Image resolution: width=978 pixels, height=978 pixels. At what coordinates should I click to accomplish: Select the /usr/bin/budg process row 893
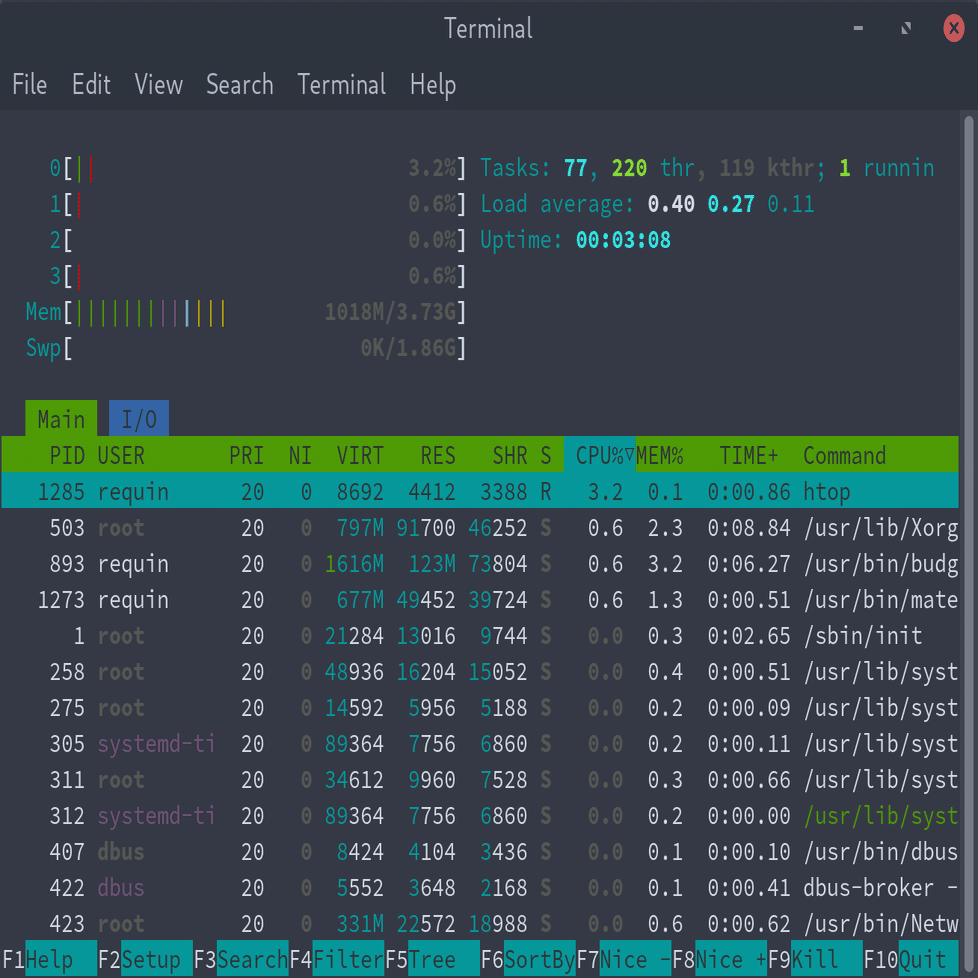(x=480, y=564)
